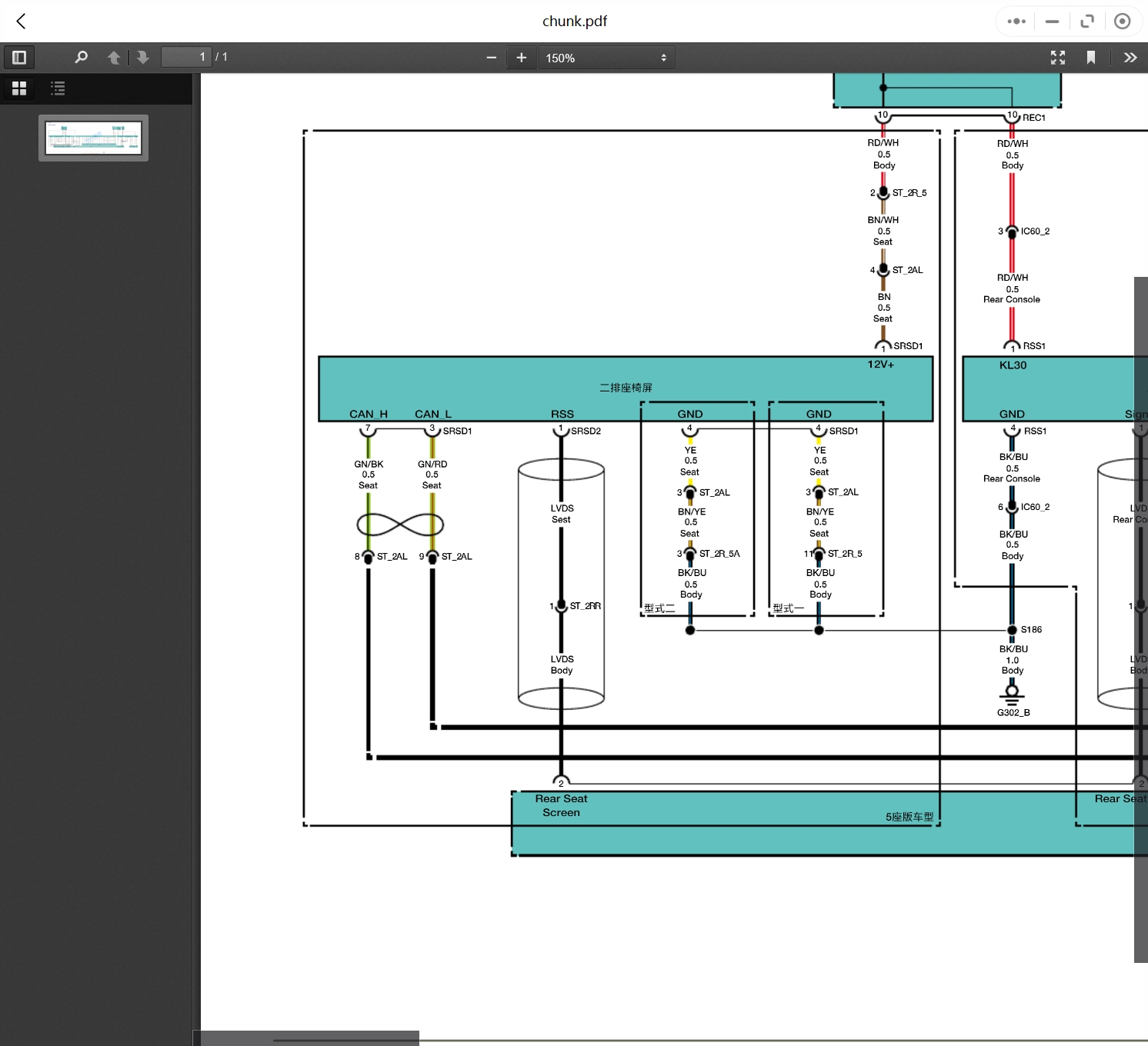Zoom in with the plus button
This screenshot has width=1148, height=1046.
[x=521, y=58]
